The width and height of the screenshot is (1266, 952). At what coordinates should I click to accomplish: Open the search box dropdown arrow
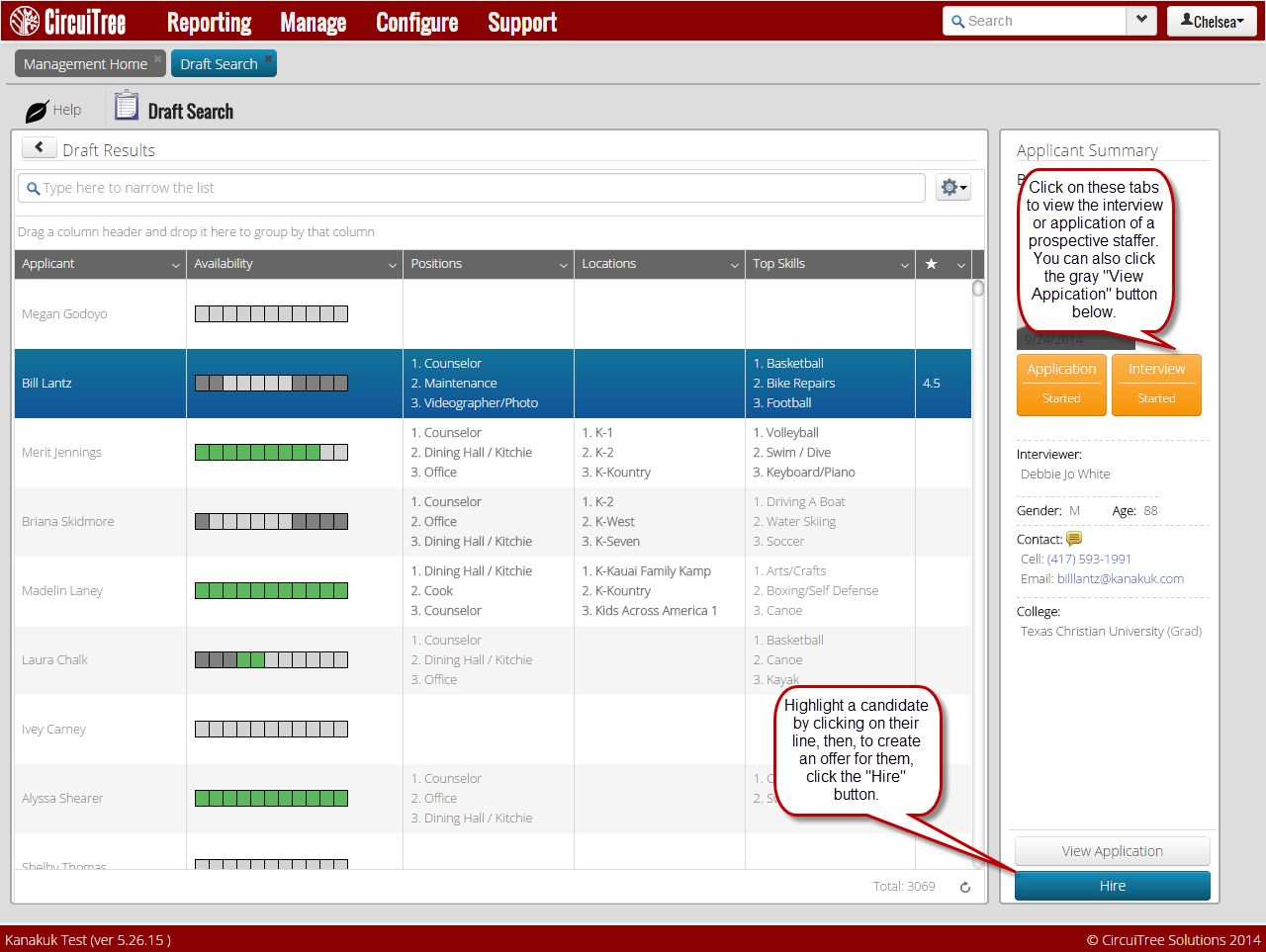tap(1141, 21)
